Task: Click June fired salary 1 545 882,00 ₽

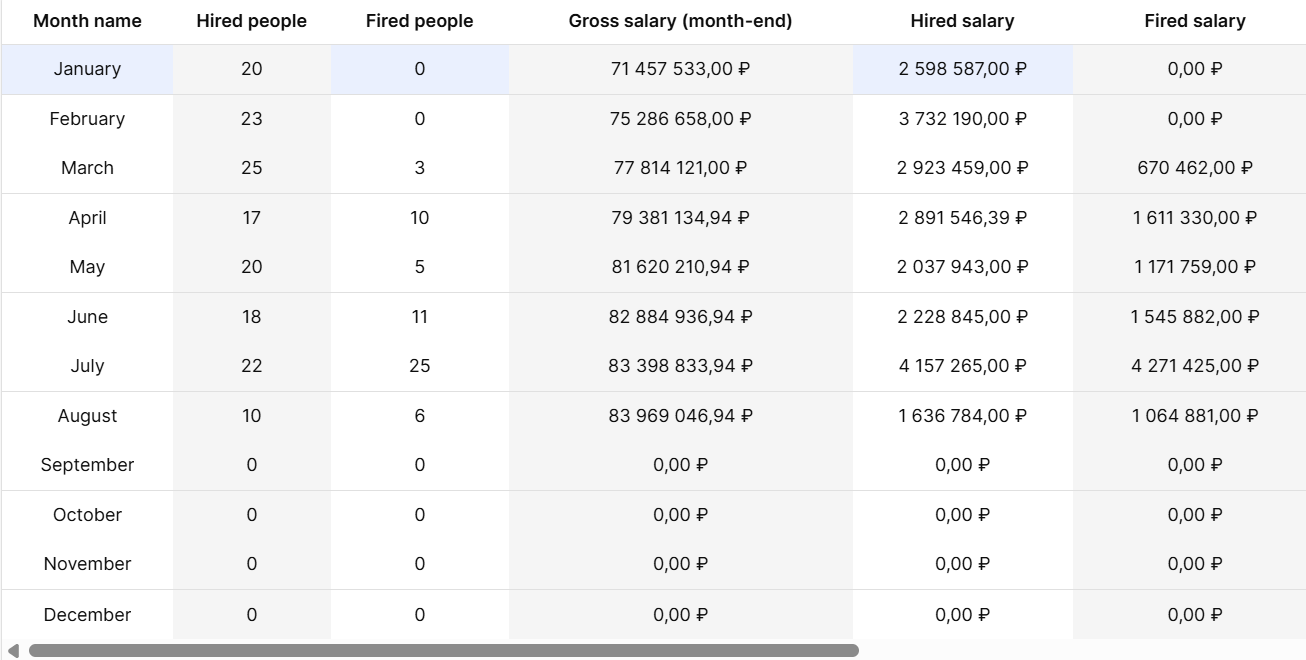Action: [x=1194, y=317]
